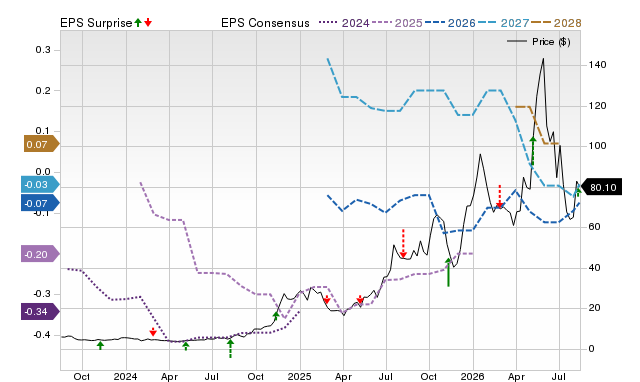
Task: Click the 2025 x-axis year label
Action: point(299,376)
